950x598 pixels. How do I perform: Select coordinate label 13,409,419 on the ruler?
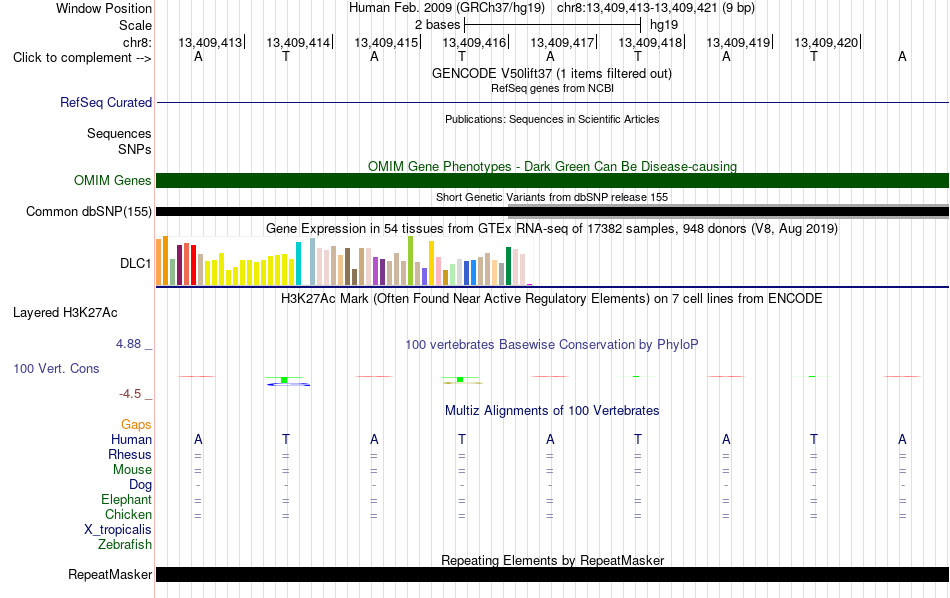pos(738,42)
